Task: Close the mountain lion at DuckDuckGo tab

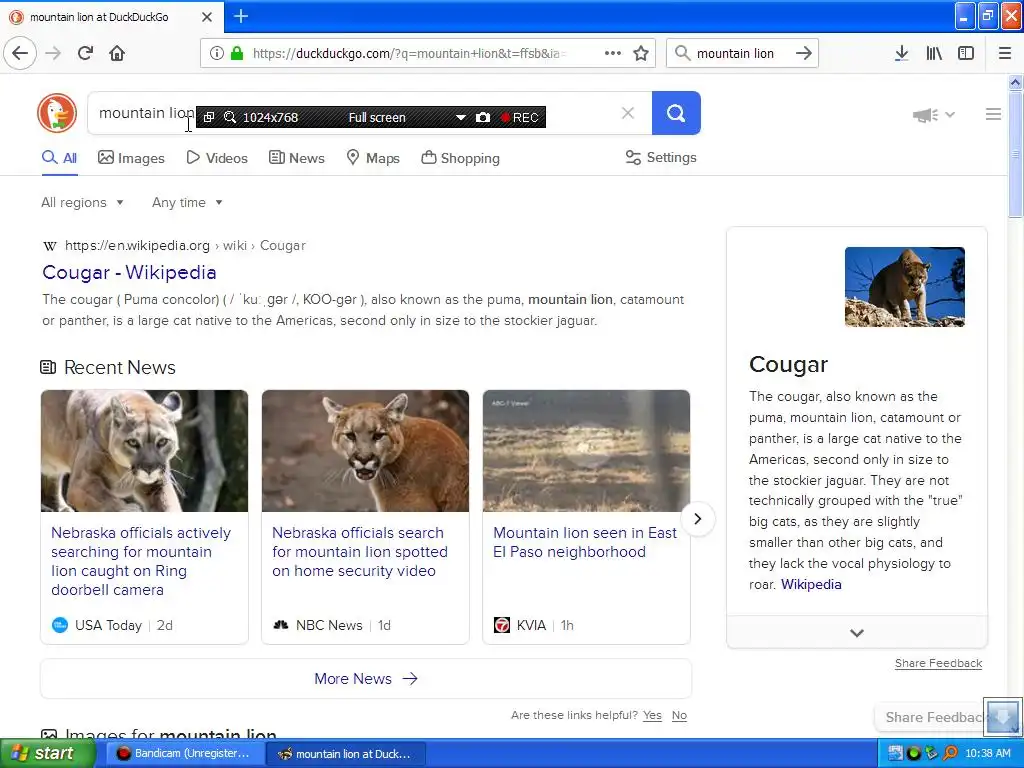Action: (206, 17)
